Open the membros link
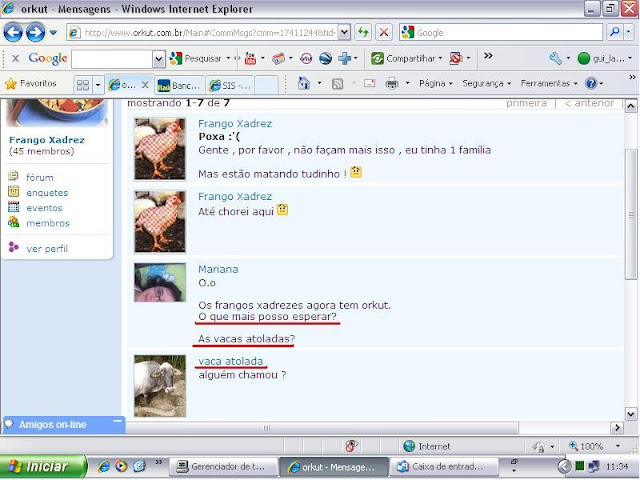Viewport: 640px width, 480px height. 48,223
